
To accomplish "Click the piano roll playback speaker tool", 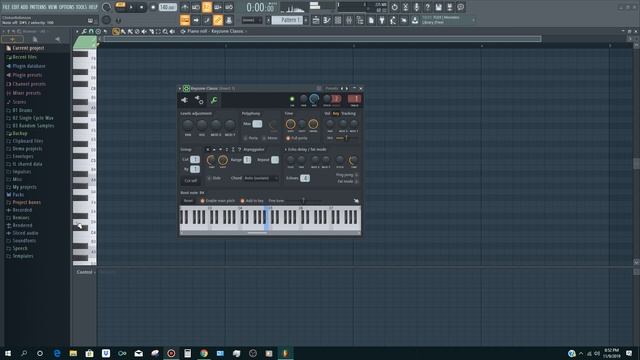I will (172, 31).
